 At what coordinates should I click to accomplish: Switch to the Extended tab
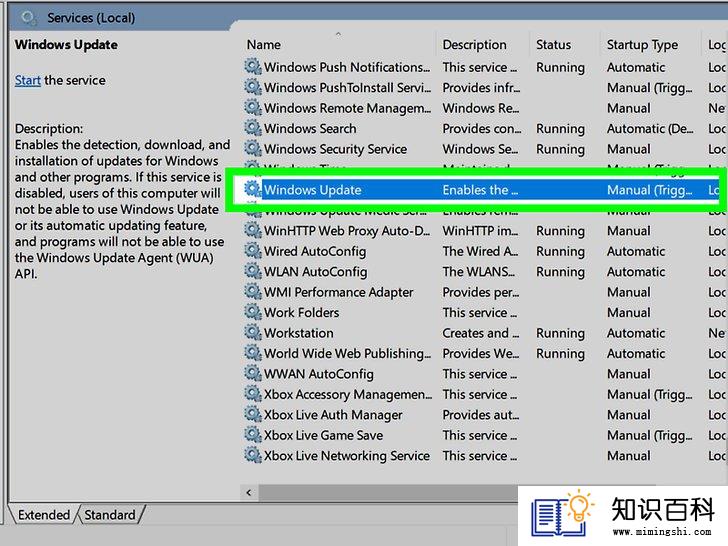[x=44, y=515]
